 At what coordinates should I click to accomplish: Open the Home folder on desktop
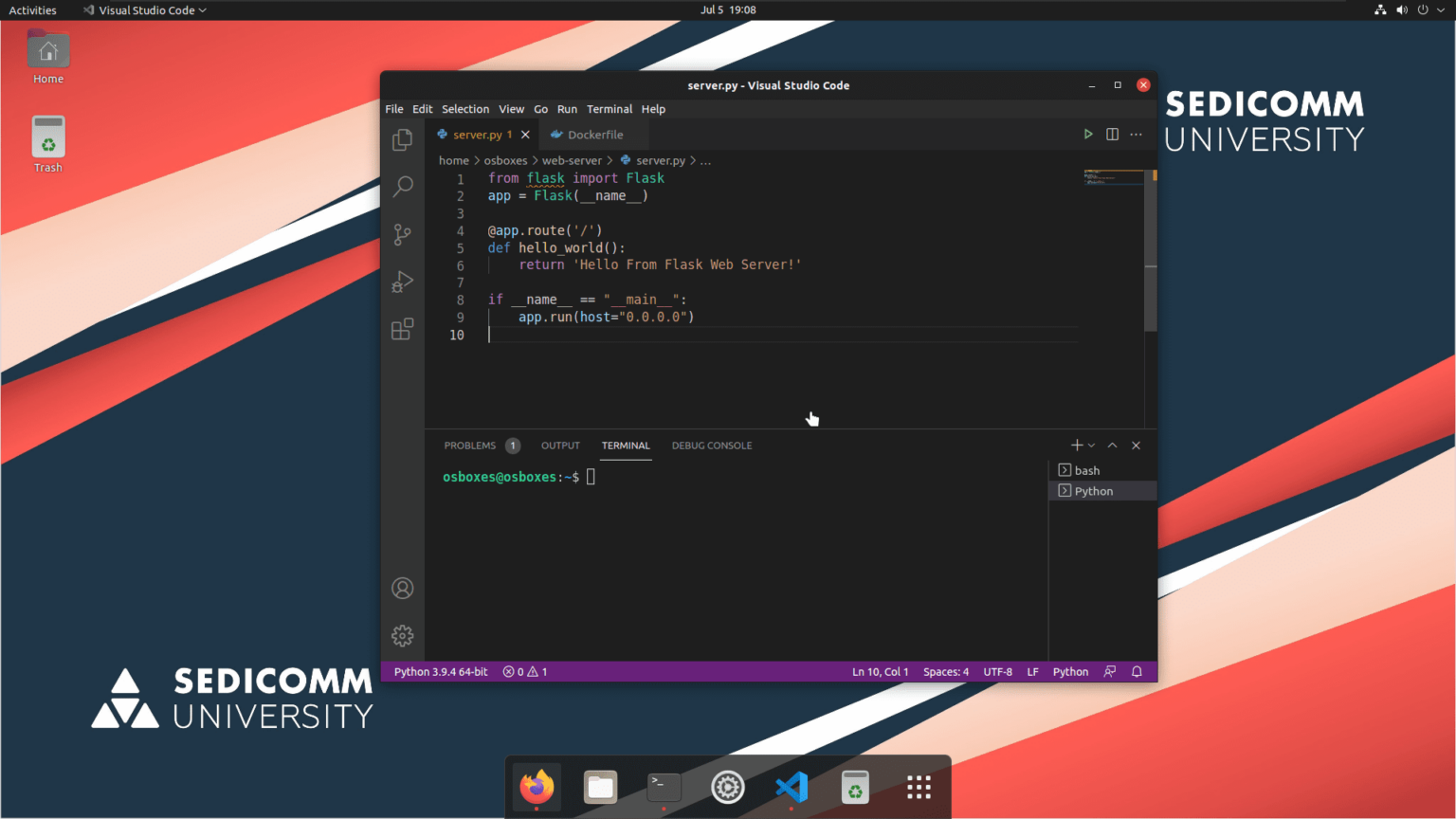pos(48,58)
